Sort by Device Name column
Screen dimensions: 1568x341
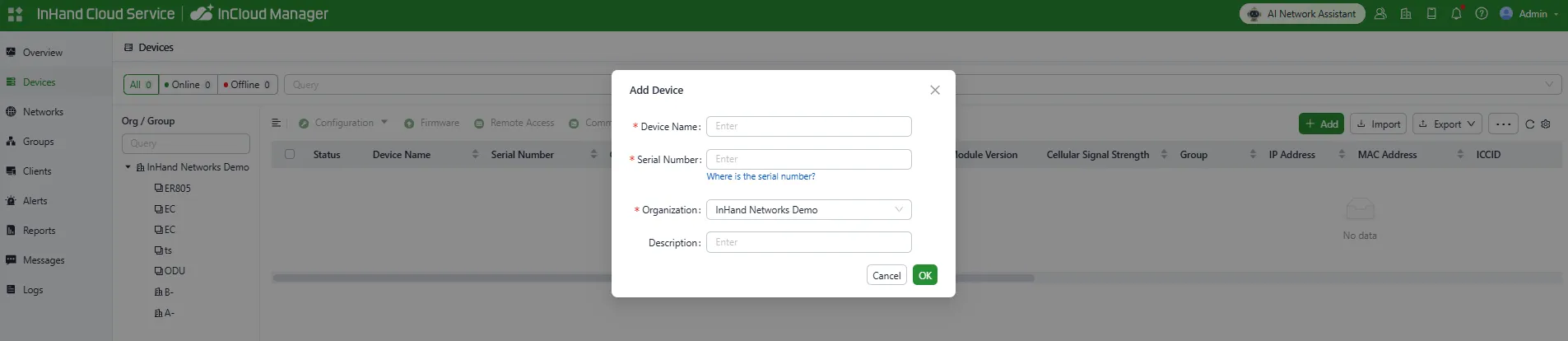click(475, 154)
